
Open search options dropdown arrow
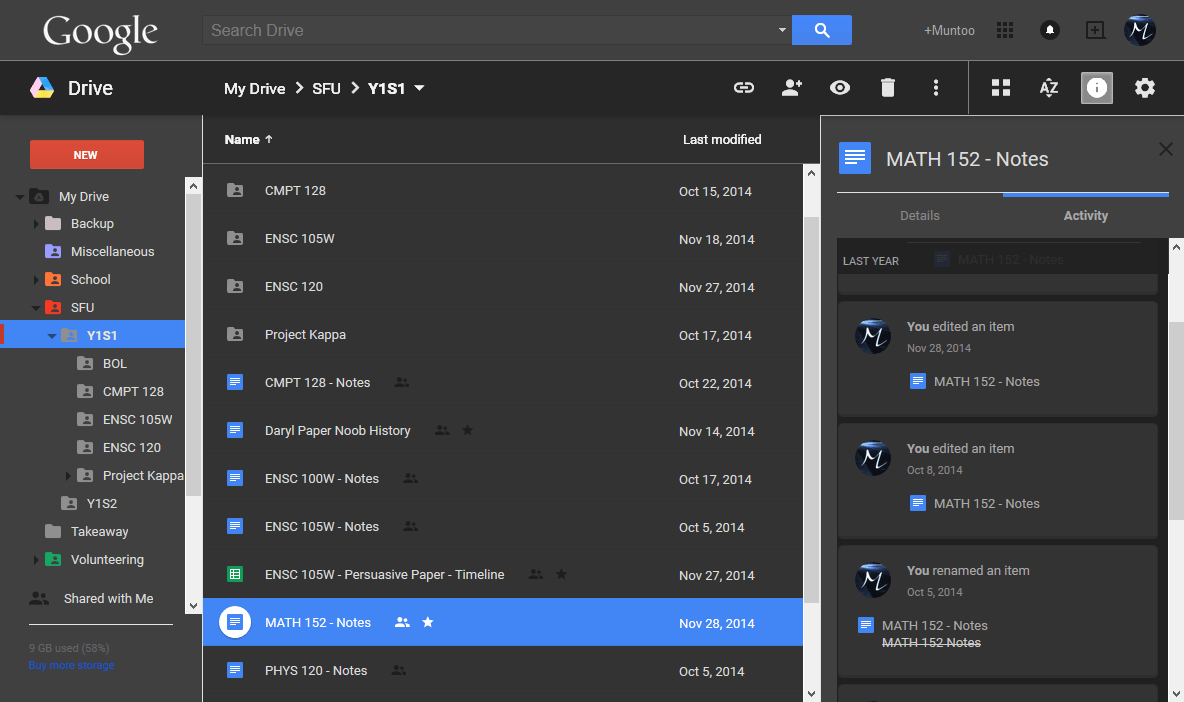(781, 30)
